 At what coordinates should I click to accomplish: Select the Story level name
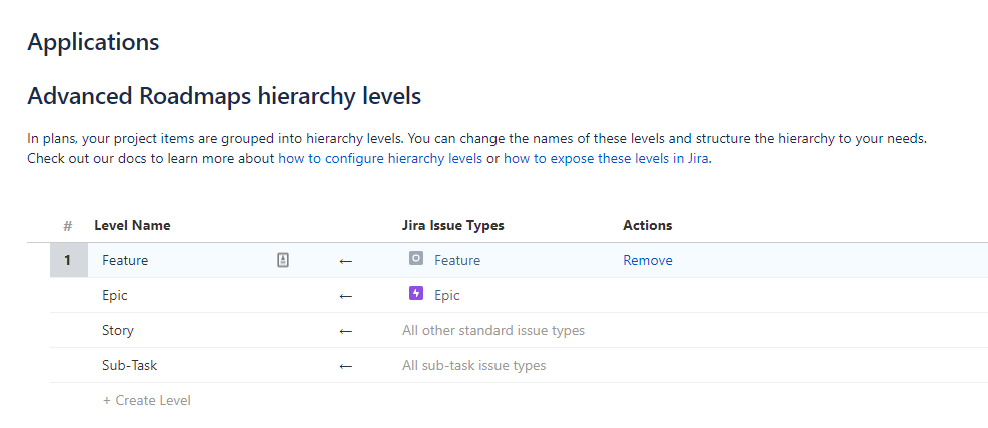[x=118, y=330]
